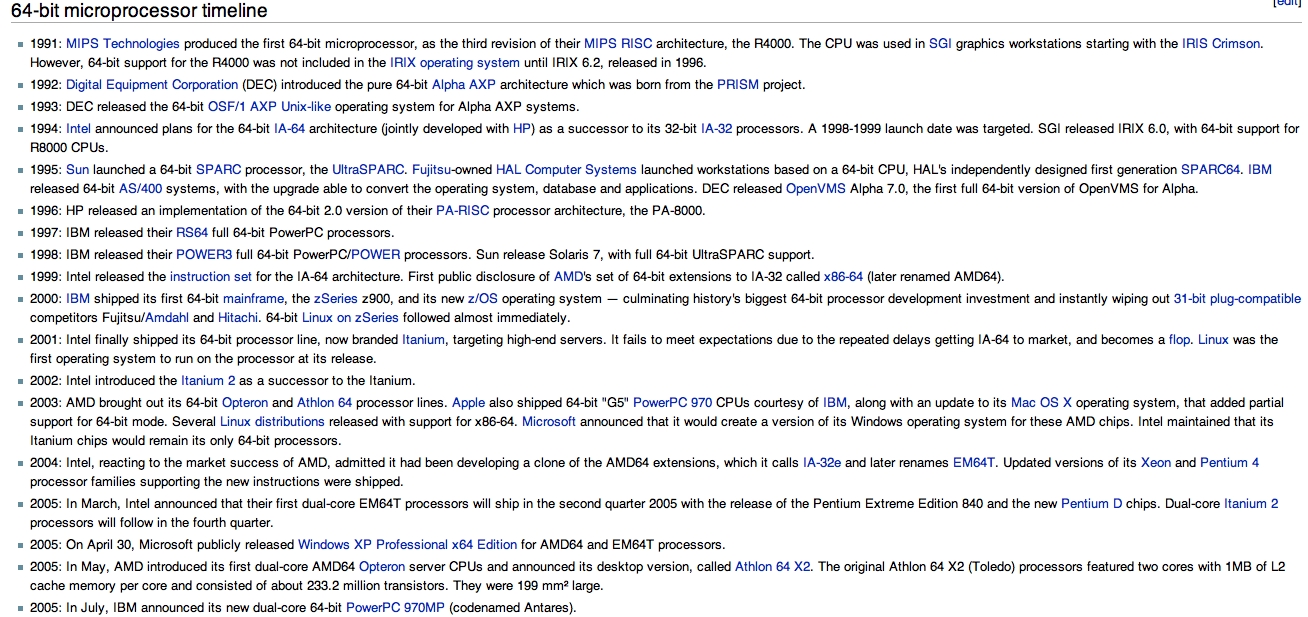Screen dimensions: 1308x617
Task: Click the PA-RISC link
Action: click(463, 211)
